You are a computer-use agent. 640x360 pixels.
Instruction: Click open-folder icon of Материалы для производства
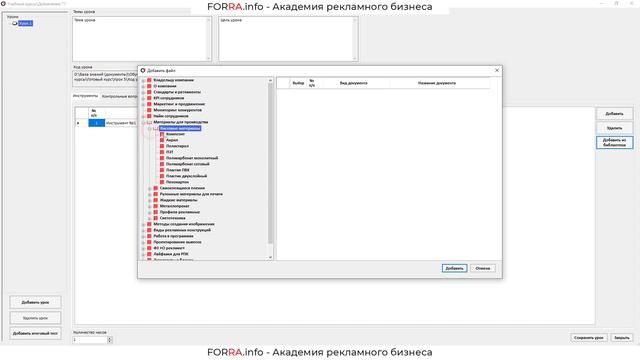(149, 122)
